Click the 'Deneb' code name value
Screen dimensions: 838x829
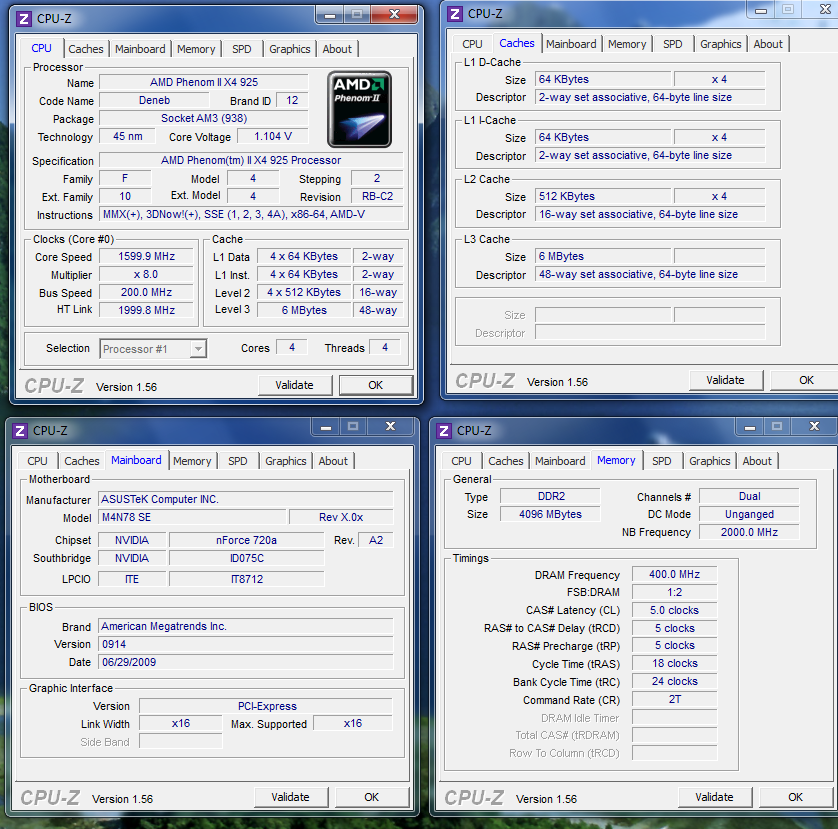click(x=154, y=100)
